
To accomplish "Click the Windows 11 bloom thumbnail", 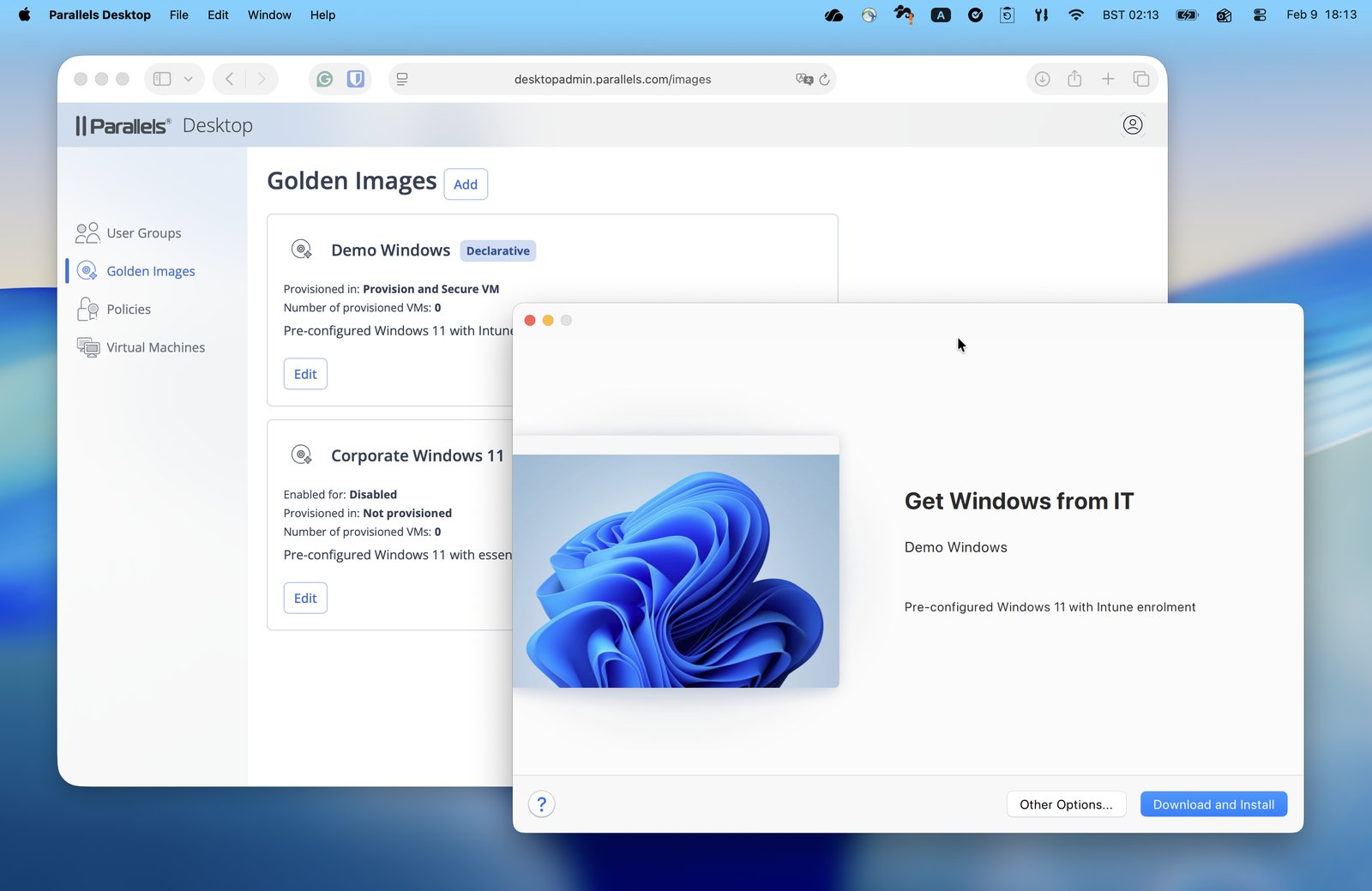I will (676, 570).
